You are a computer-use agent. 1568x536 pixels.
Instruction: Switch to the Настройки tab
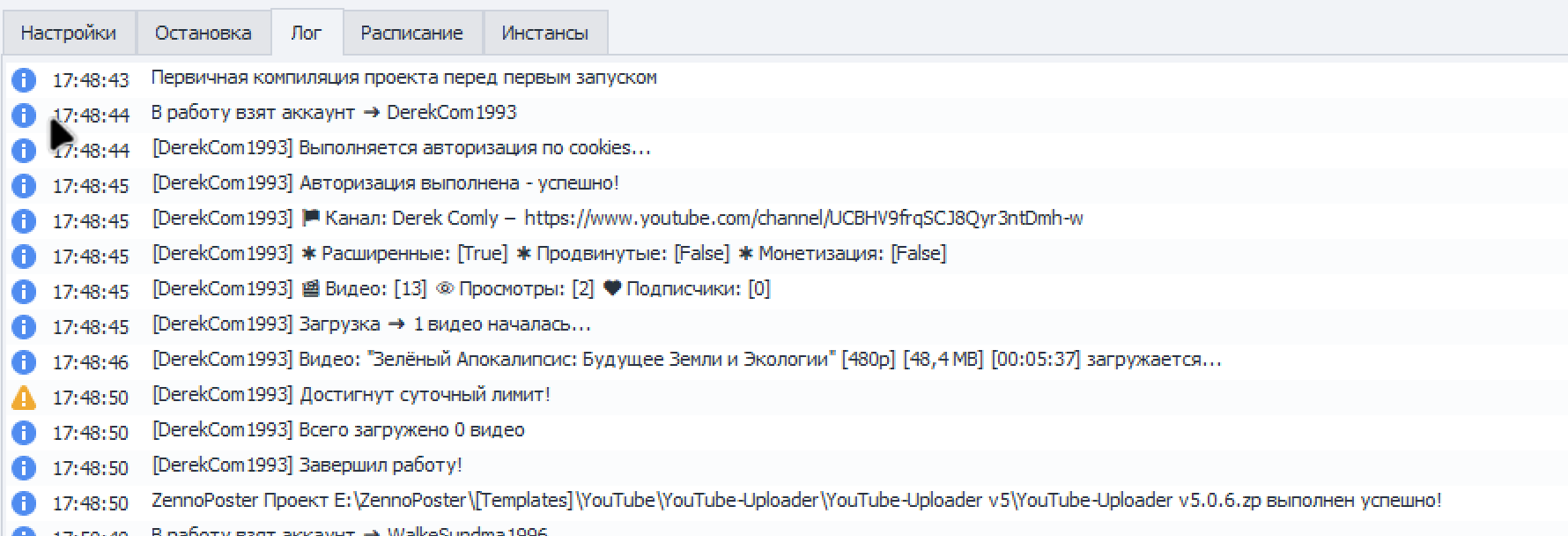pos(69,33)
